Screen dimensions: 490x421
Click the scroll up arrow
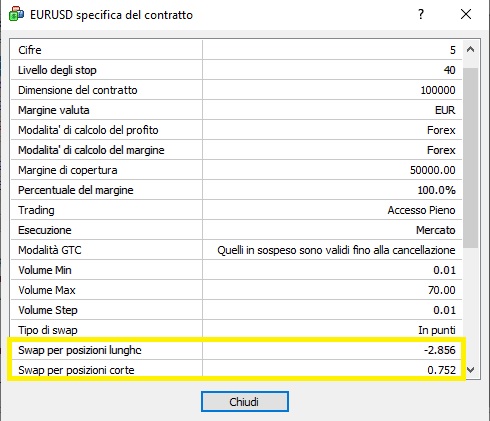click(470, 50)
